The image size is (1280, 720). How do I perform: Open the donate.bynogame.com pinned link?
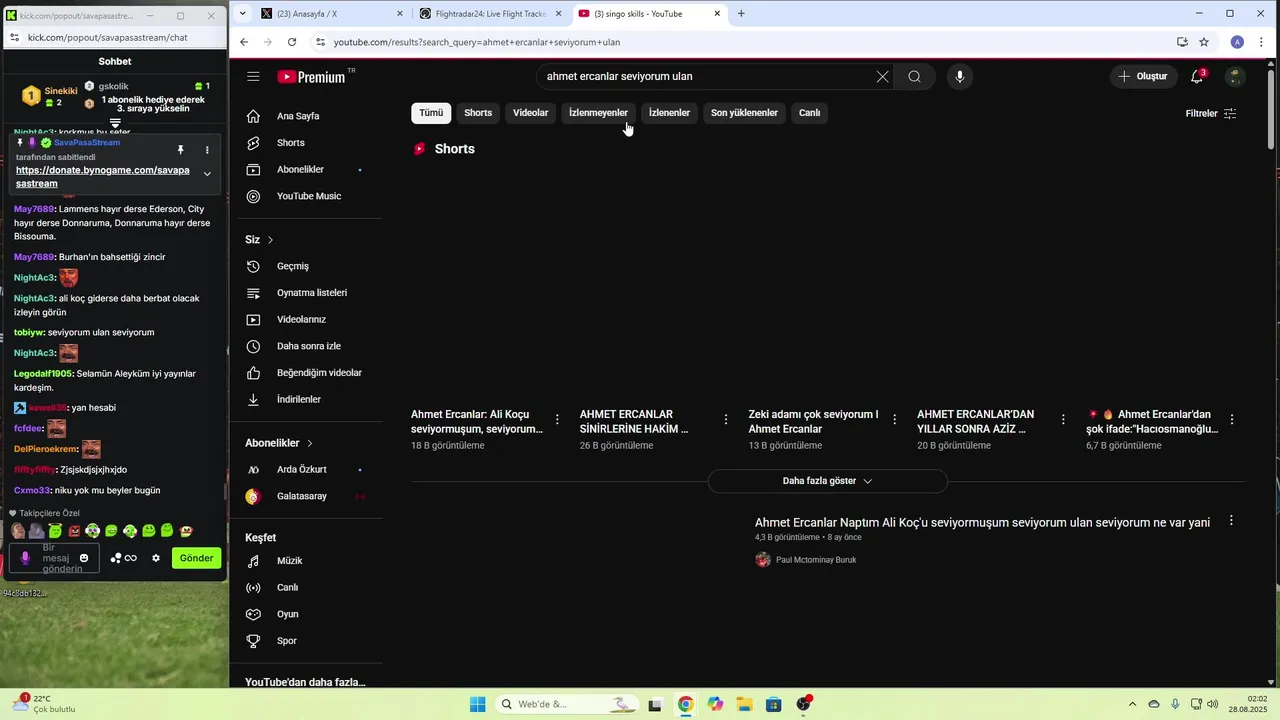click(x=102, y=177)
